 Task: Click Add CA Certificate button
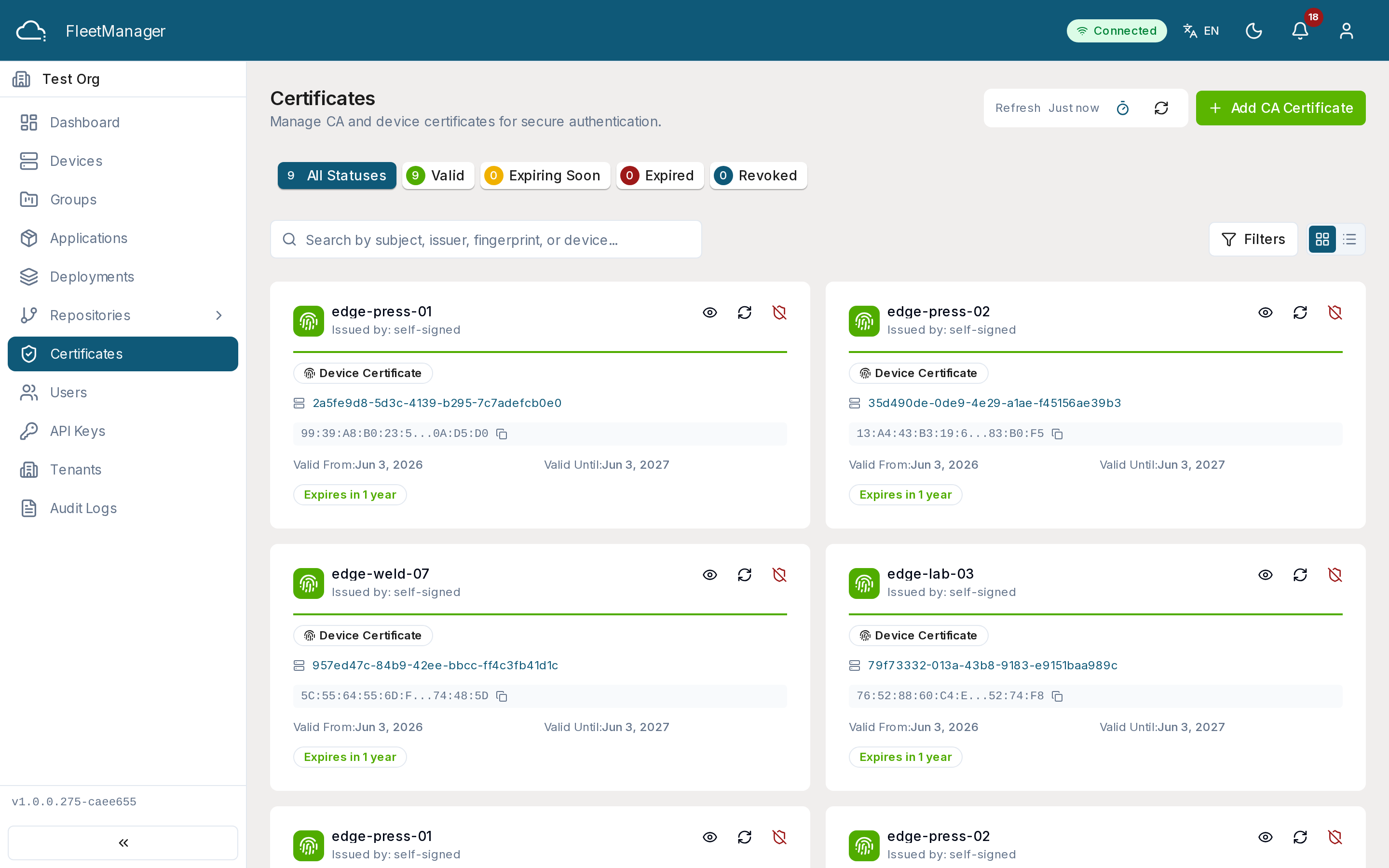1280,108
